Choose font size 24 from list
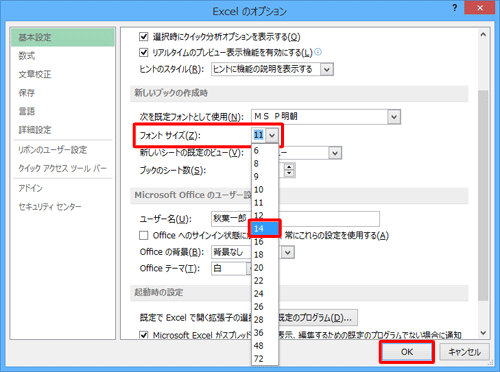500x372 pixels. tap(265, 293)
